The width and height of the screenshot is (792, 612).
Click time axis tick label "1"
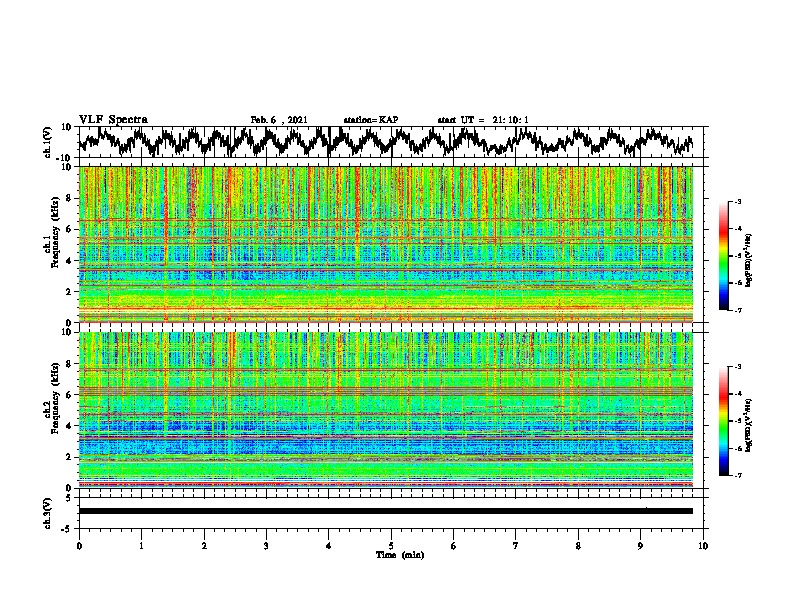pos(141,546)
